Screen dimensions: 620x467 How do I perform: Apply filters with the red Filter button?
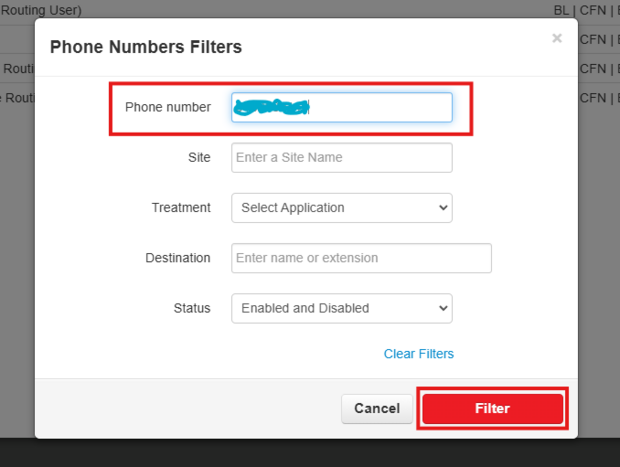pyautogui.click(x=493, y=408)
